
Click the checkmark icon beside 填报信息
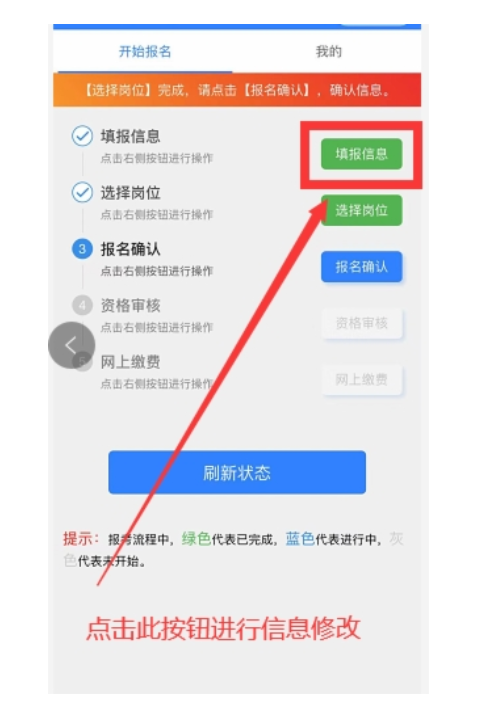click(82, 136)
